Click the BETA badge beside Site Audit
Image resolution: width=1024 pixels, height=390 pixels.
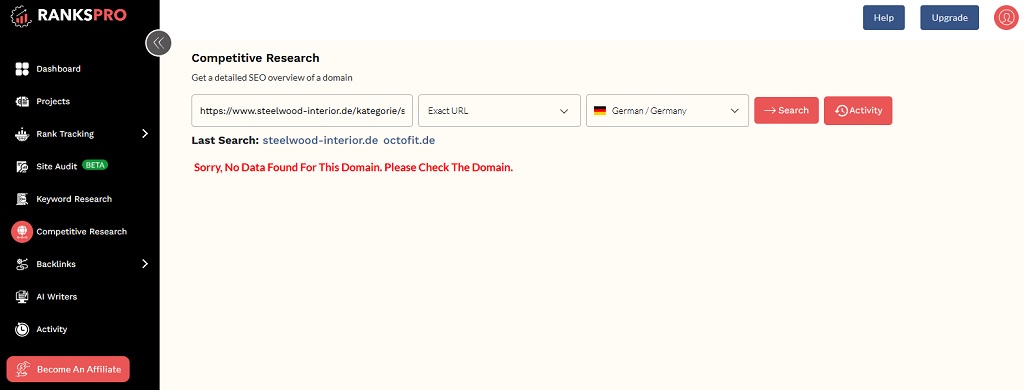click(x=95, y=165)
